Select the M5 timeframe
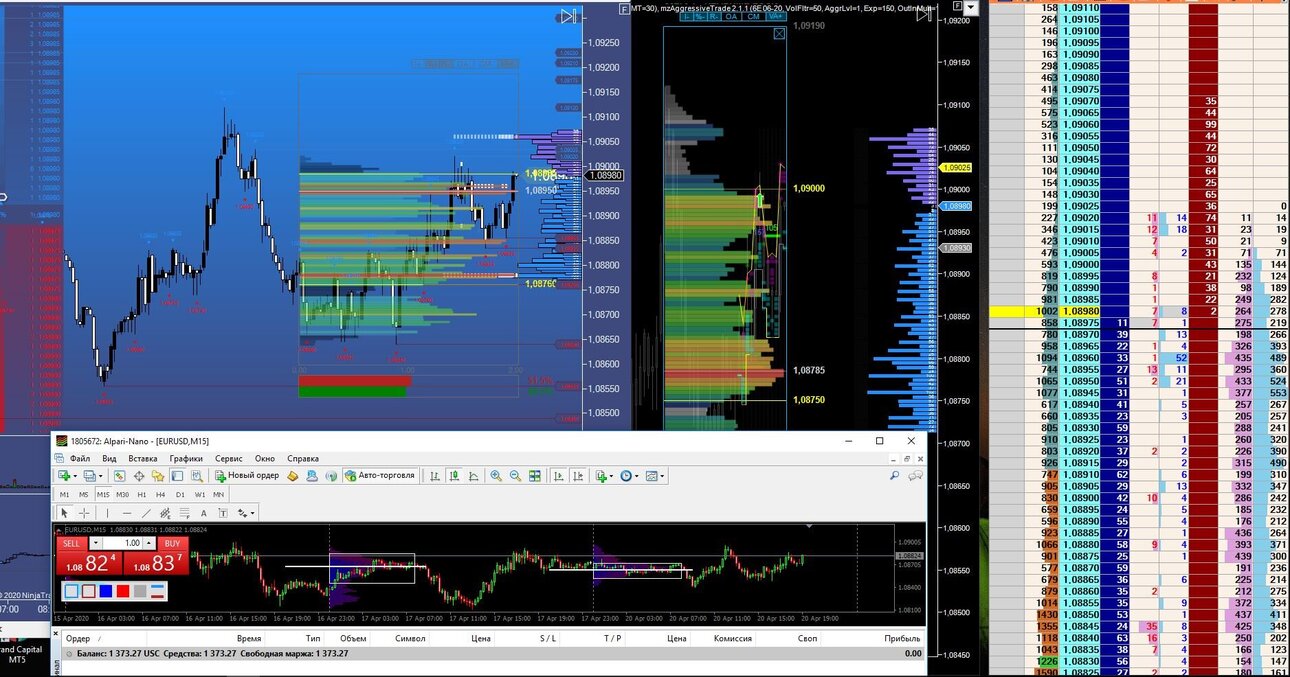This screenshot has height=677, width=1290. click(83, 495)
